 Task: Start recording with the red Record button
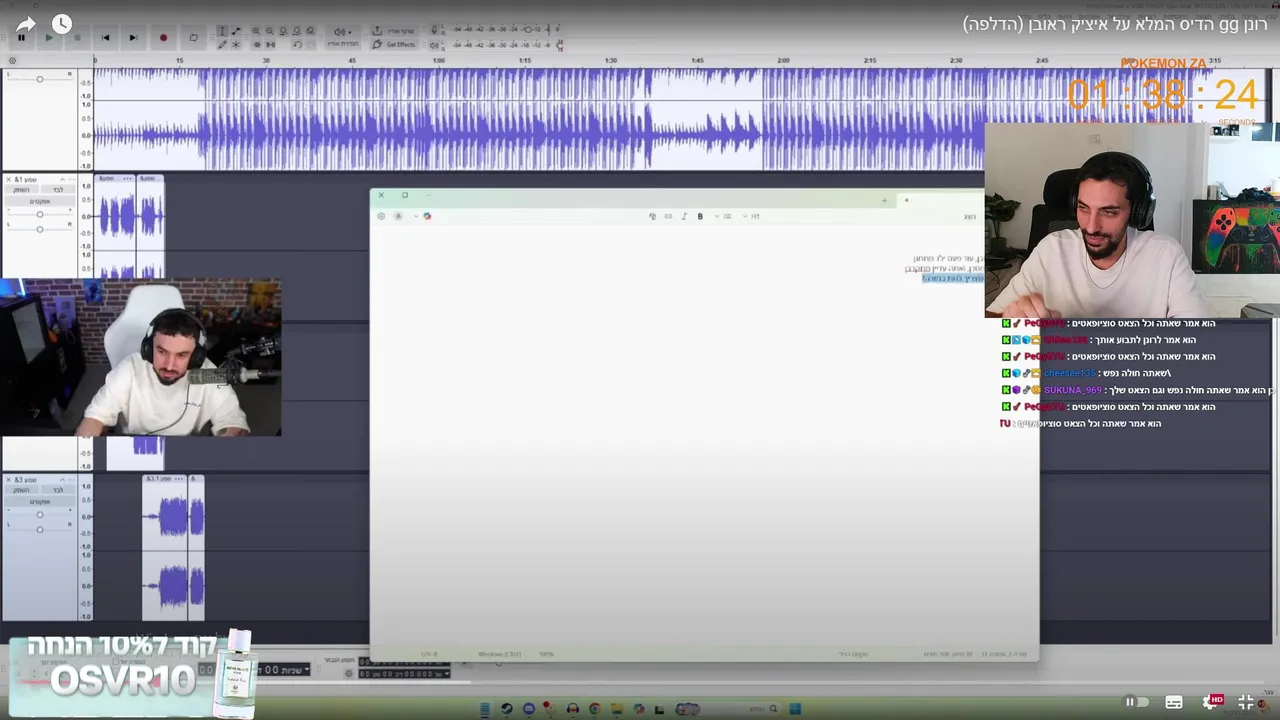click(163, 37)
